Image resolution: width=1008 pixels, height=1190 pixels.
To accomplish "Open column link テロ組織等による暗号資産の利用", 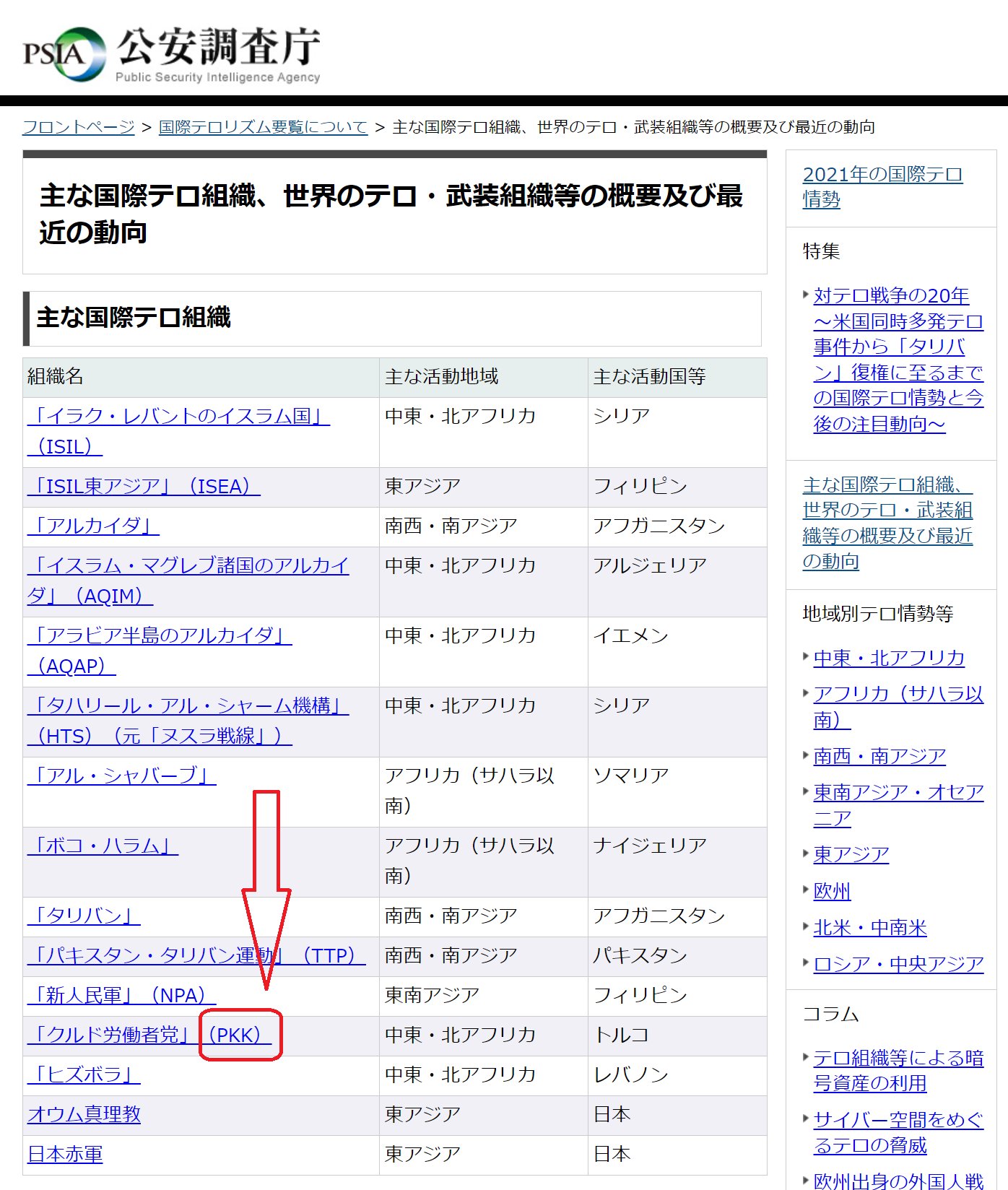I will point(898,1071).
